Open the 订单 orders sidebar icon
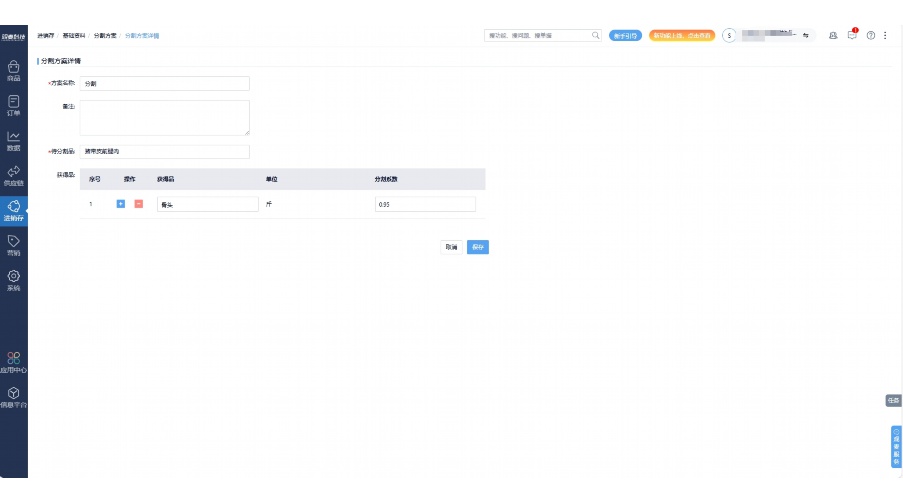The image size is (903, 503). 14,104
